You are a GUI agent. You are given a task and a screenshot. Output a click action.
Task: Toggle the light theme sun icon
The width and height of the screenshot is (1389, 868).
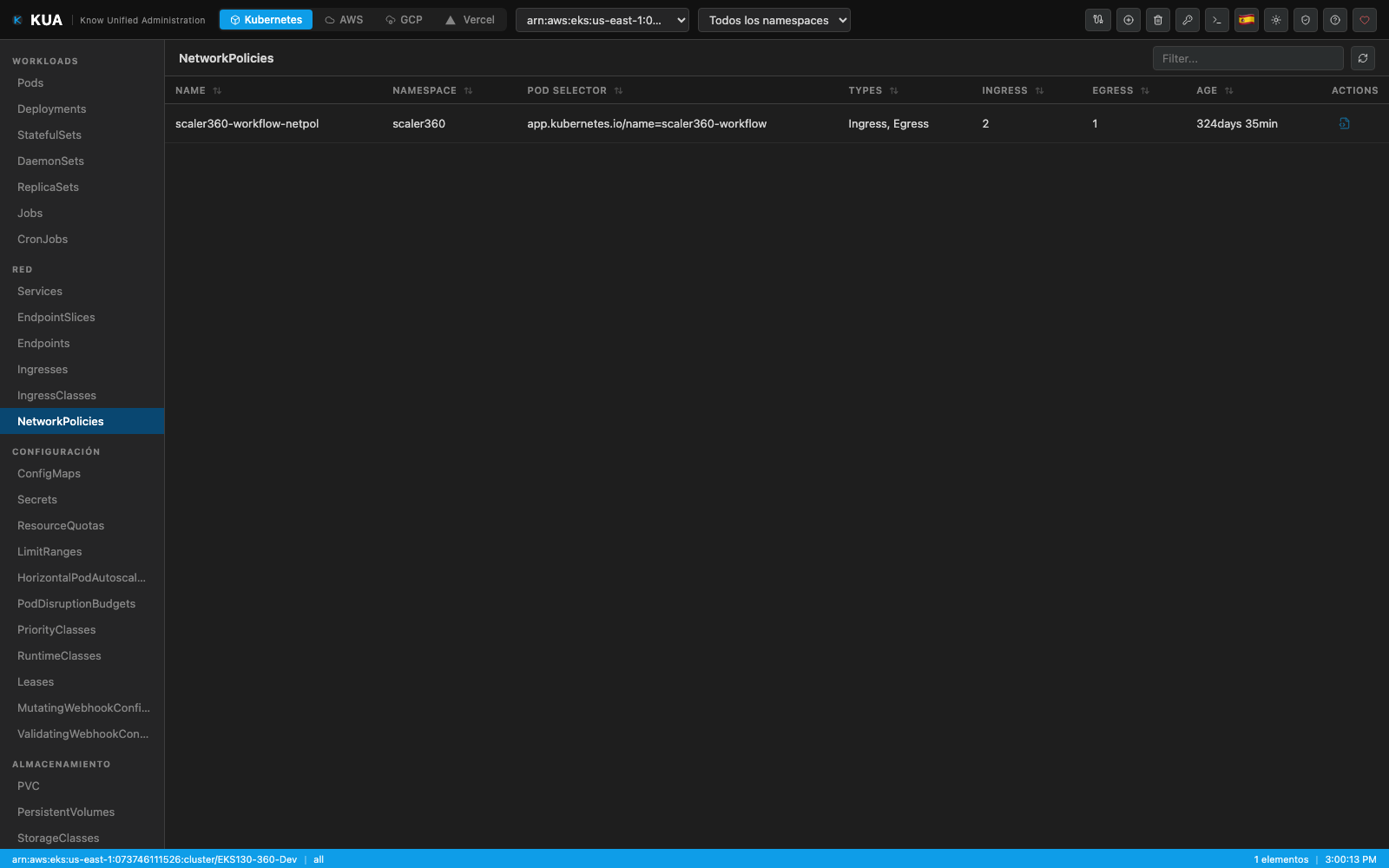[x=1275, y=20]
